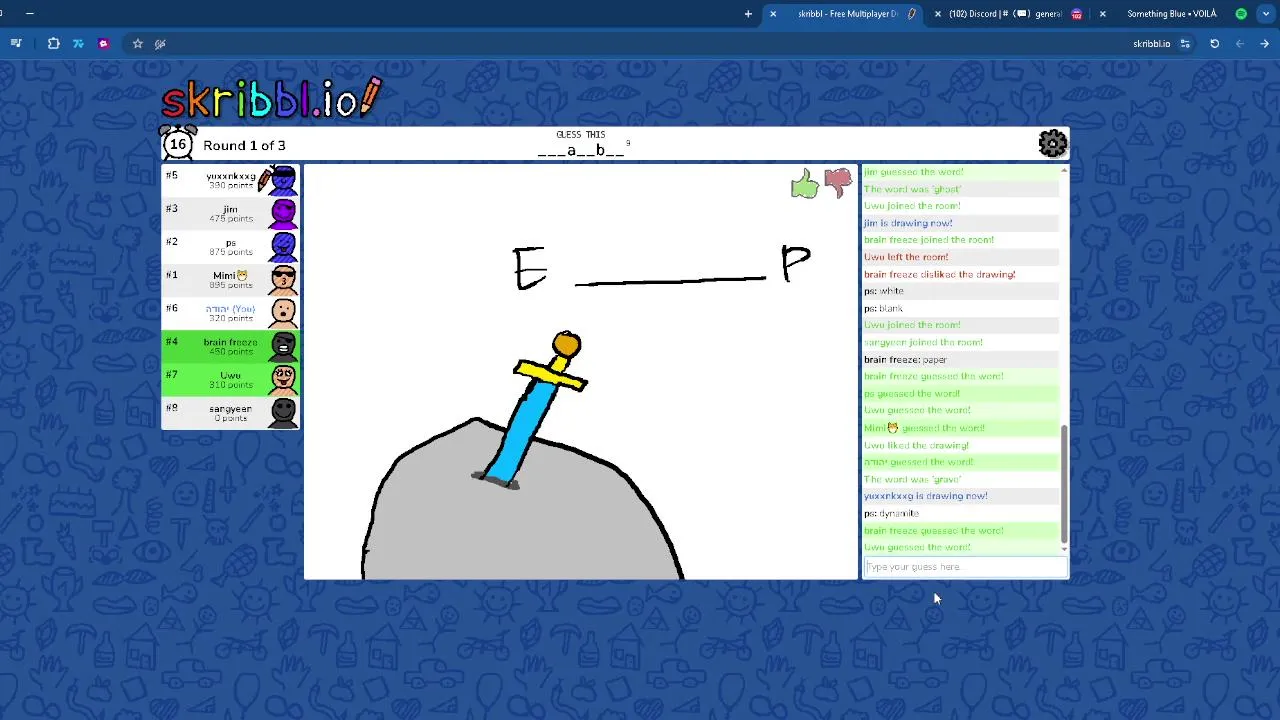Close the Something Blue tab
Viewport: 1280px width, 720px height.
[x=1102, y=14]
